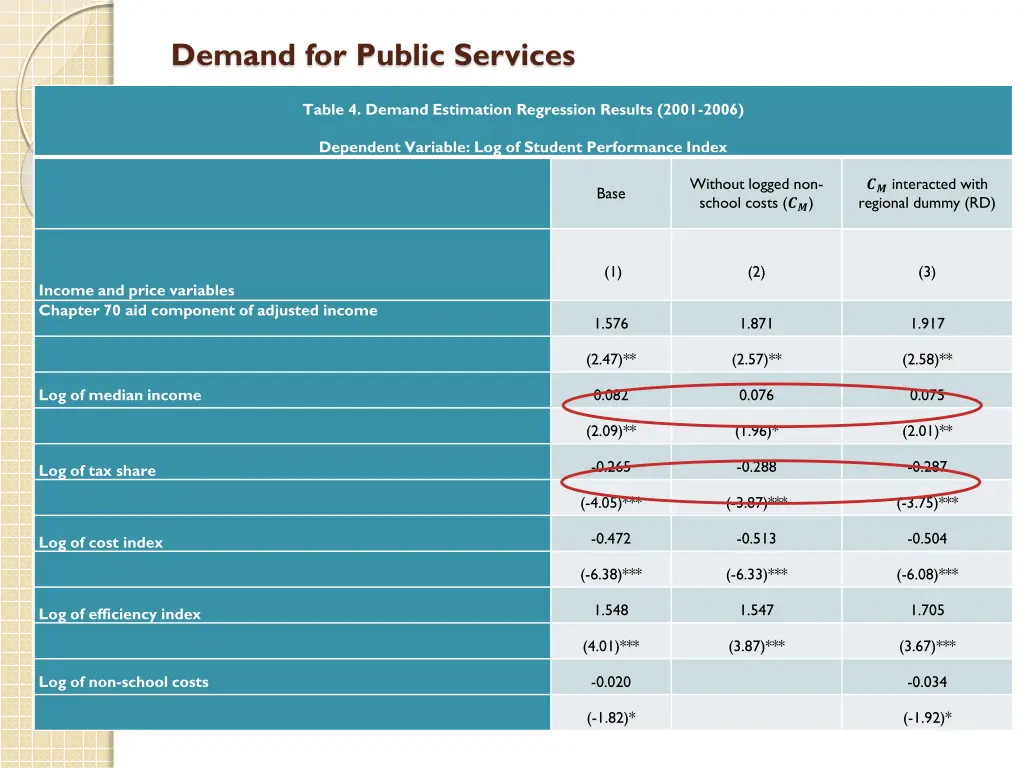Select the -0.265 tax share coefficient
The height and width of the screenshot is (768, 1024).
click(x=611, y=467)
